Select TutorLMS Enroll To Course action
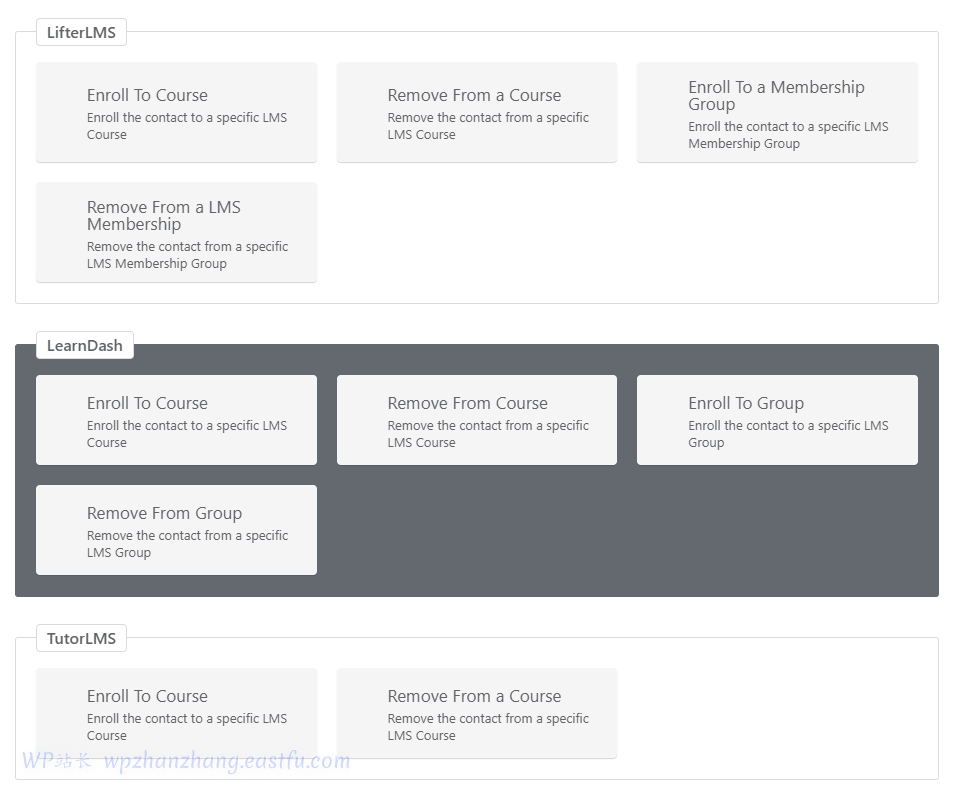954x792 pixels. coord(176,713)
